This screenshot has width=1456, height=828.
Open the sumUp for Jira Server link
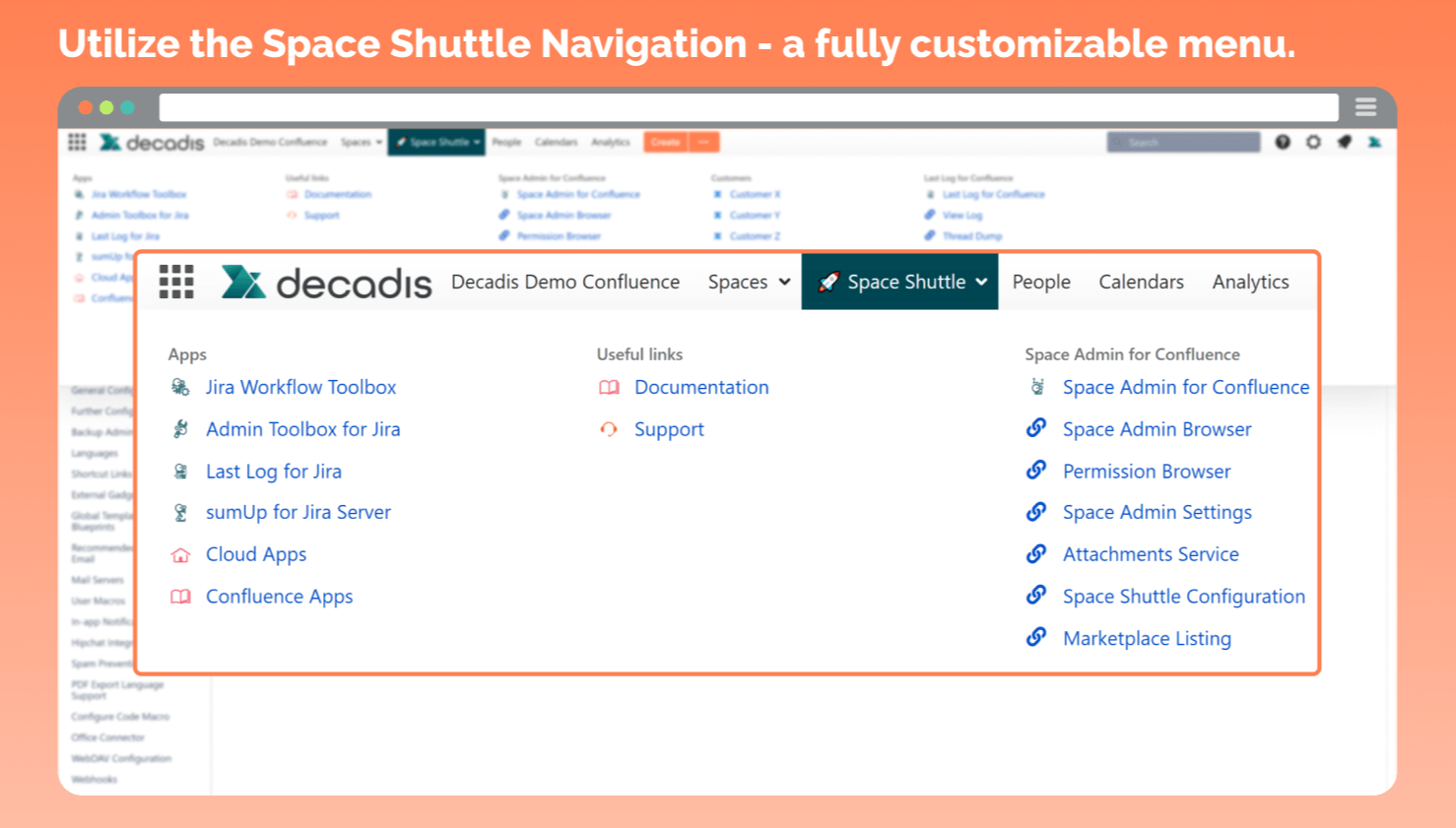[298, 513]
